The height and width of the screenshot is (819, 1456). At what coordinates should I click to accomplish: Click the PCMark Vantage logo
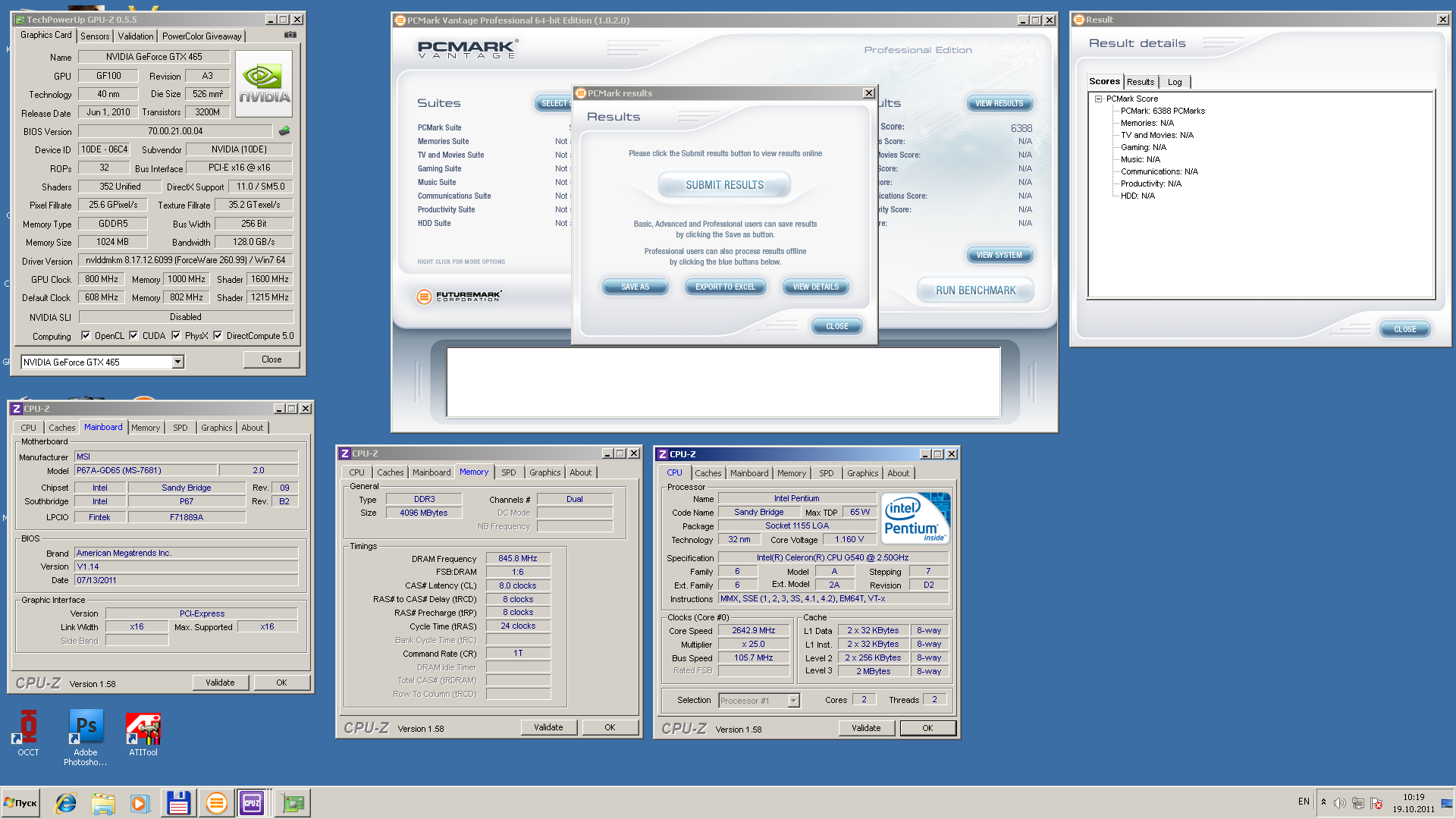pyautogui.click(x=468, y=49)
